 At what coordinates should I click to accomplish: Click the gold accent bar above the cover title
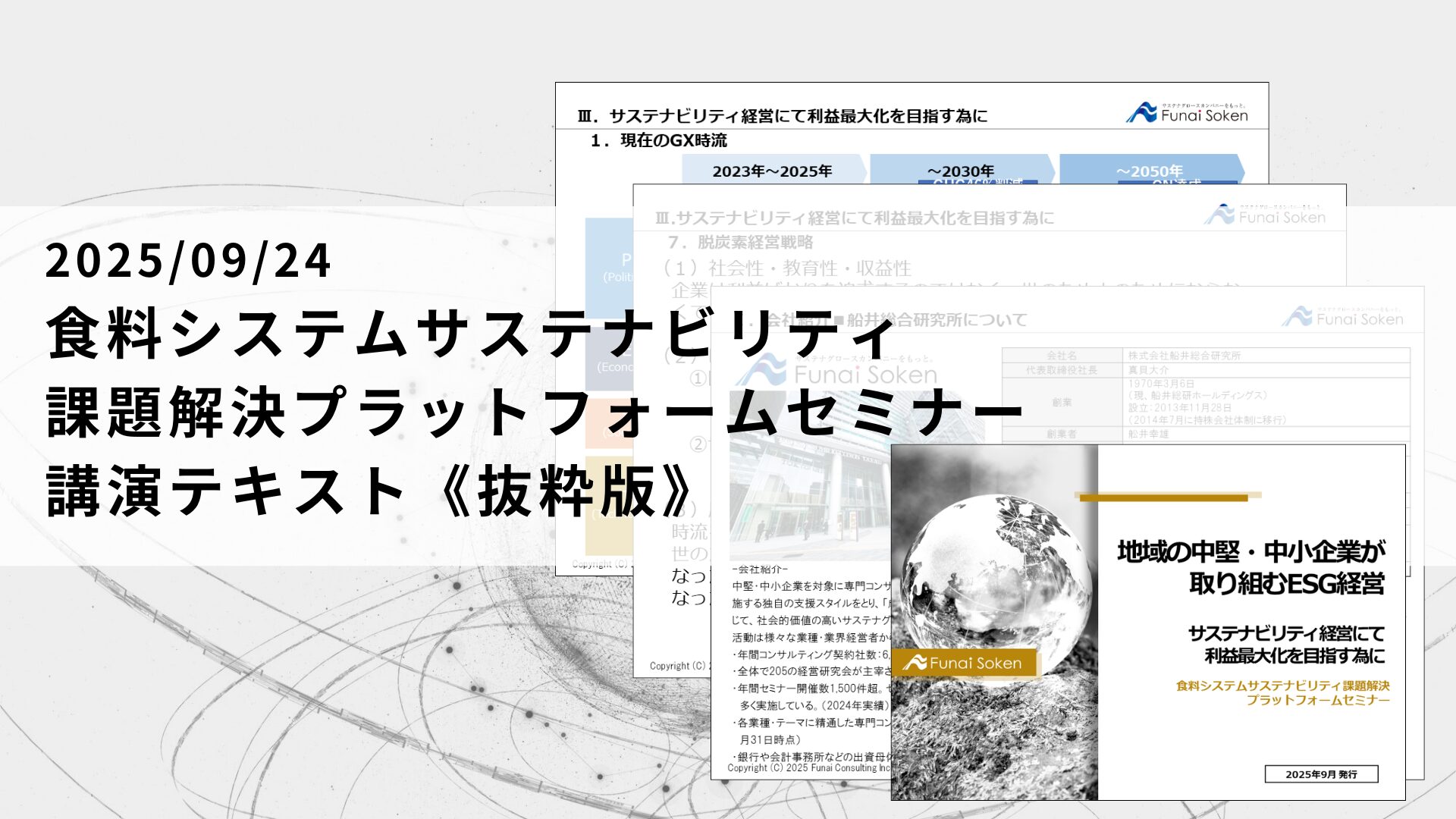(x=1163, y=497)
